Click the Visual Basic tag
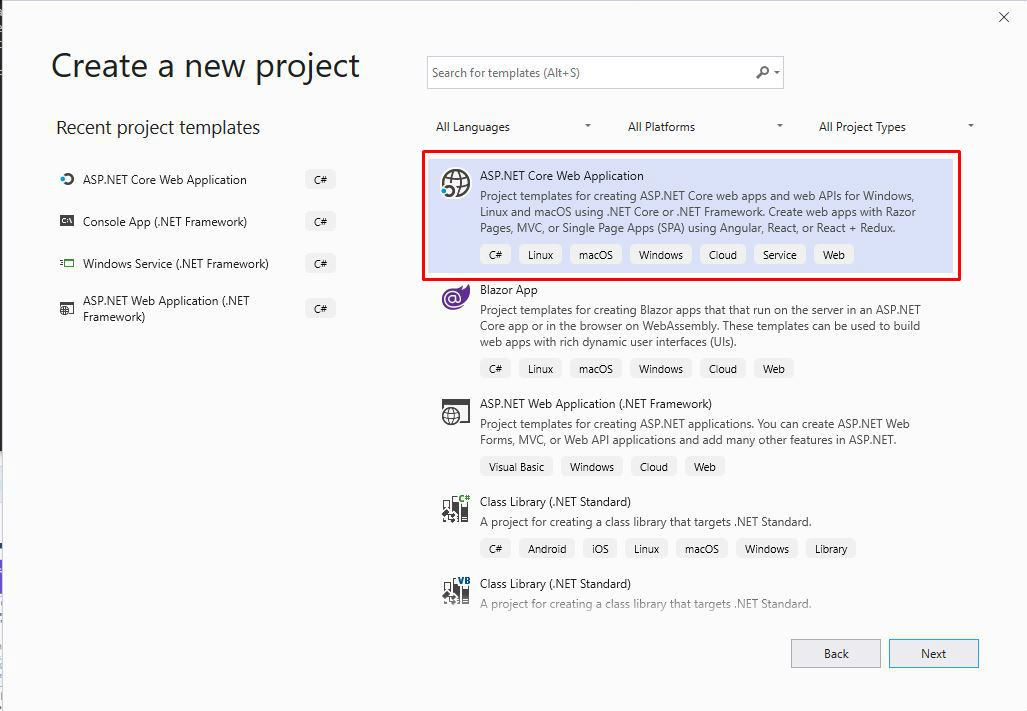 pos(516,467)
